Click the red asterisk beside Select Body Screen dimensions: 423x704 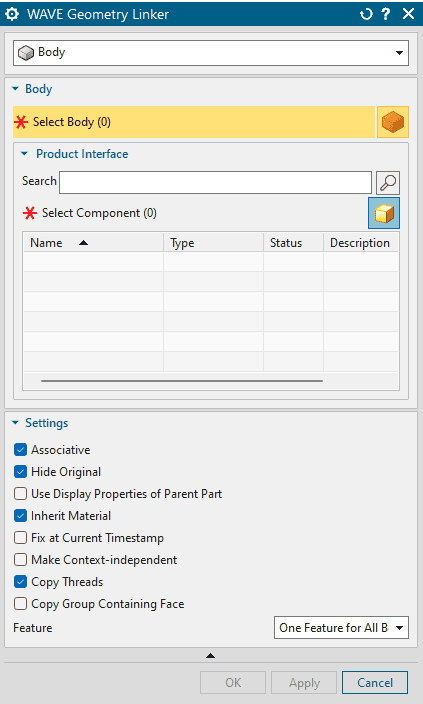tap(21, 122)
